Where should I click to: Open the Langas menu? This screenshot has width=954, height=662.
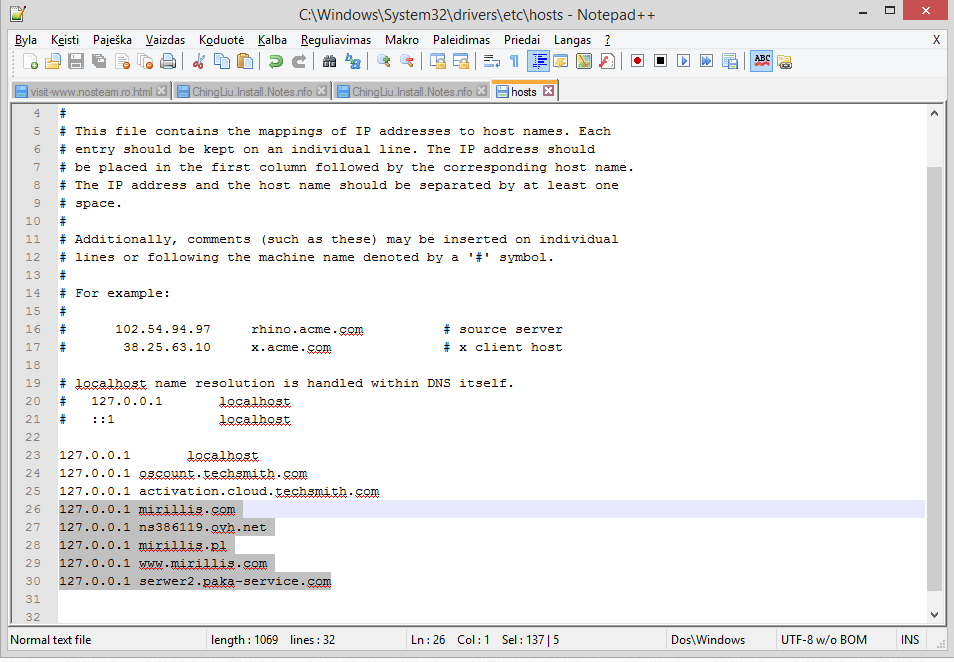point(572,40)
